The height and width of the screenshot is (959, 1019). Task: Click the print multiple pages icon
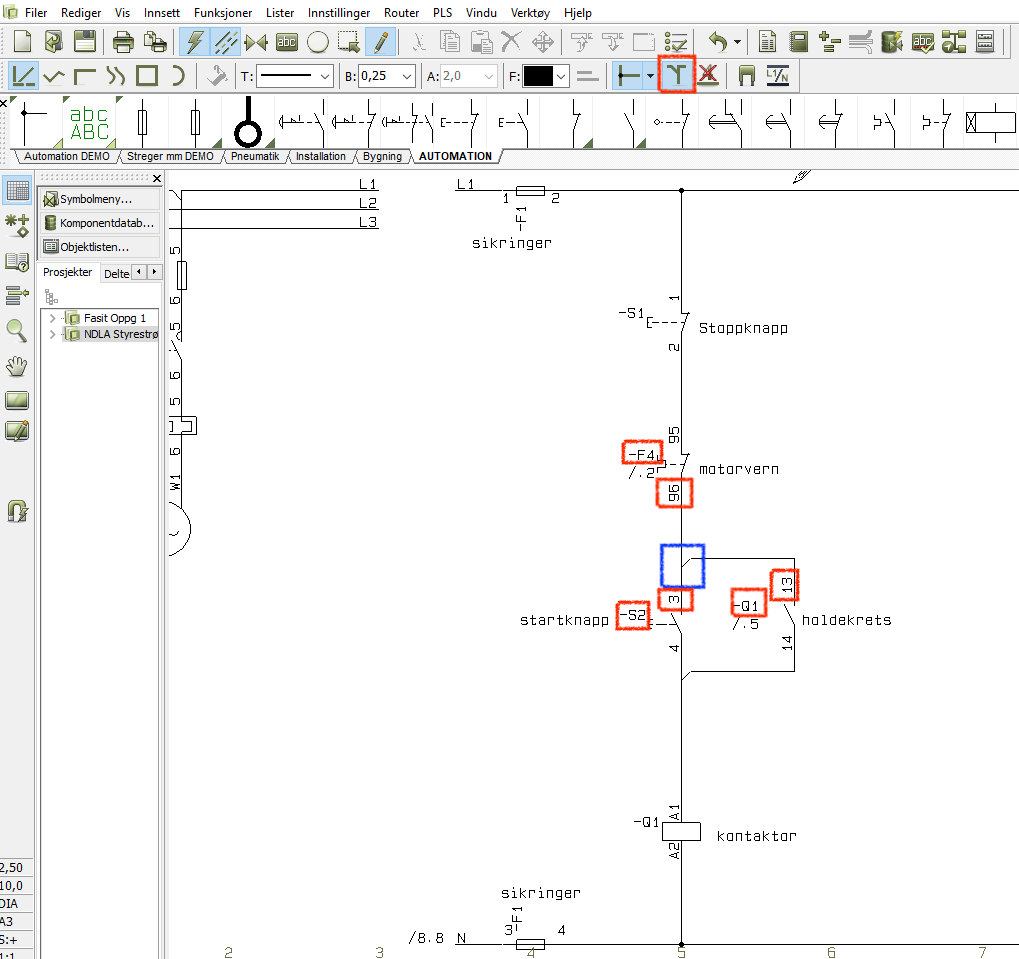click(x=155, y=42)
